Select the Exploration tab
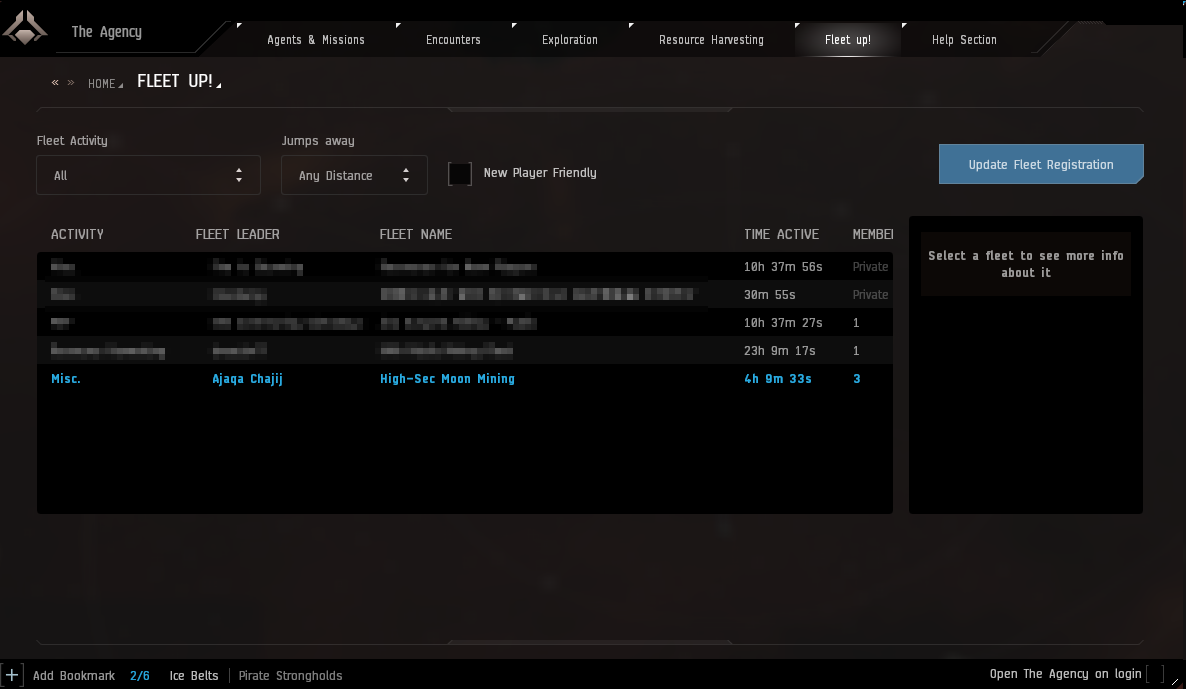 (570, 40)
